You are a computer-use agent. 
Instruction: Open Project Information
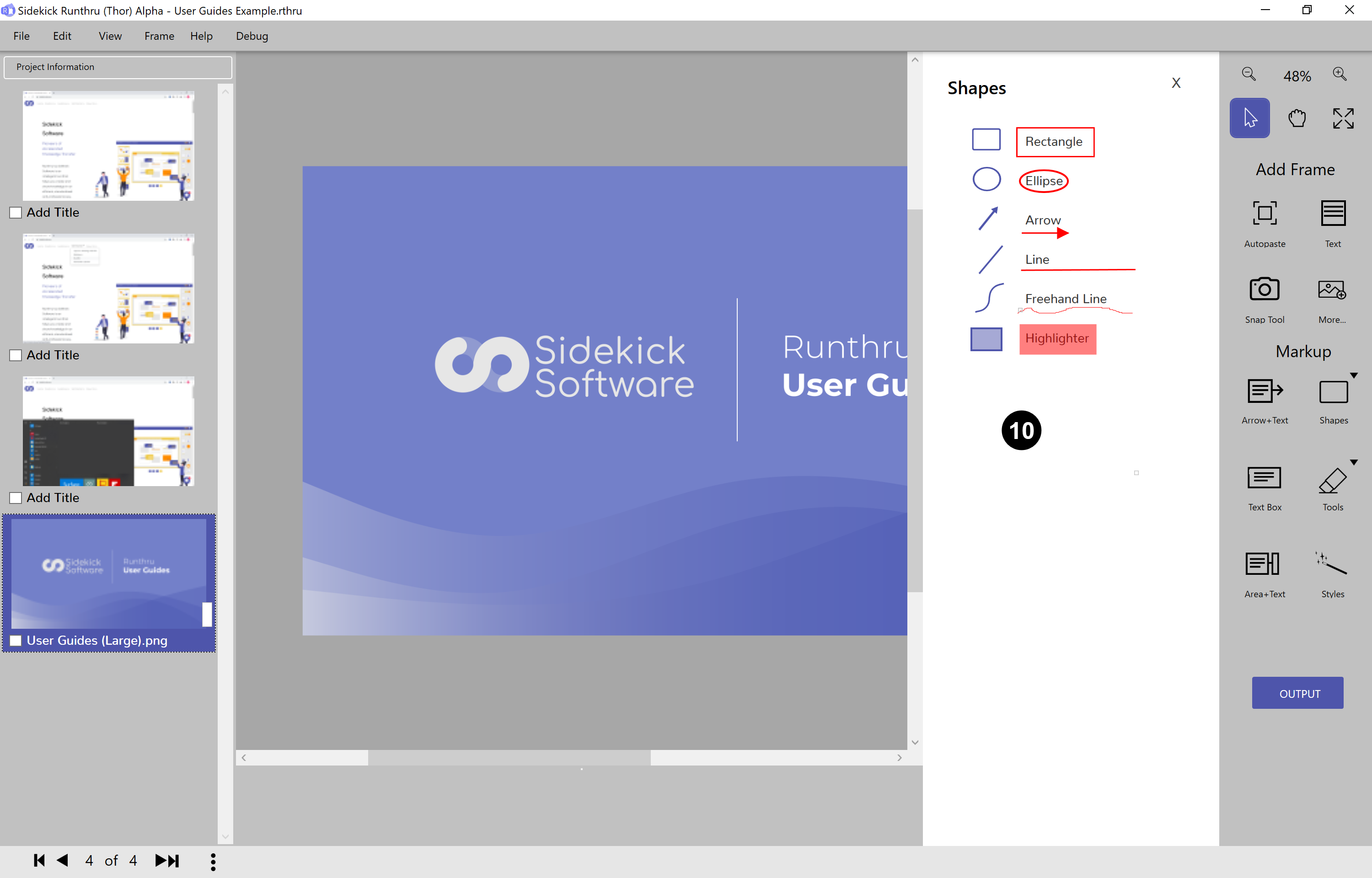[118, 67]
